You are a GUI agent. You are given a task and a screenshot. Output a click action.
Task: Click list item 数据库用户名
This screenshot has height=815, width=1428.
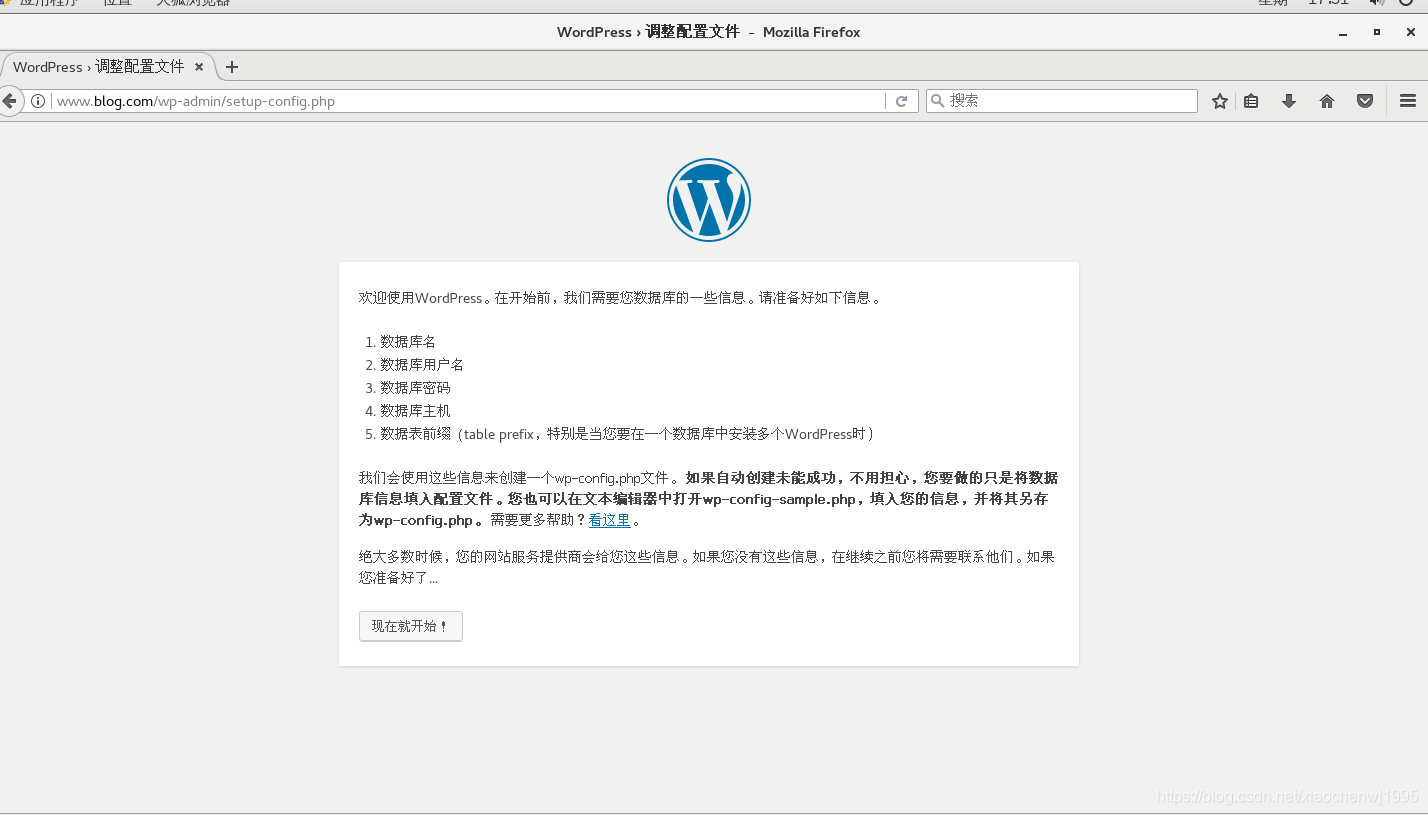pyautogui.click(x=422, y=365)
